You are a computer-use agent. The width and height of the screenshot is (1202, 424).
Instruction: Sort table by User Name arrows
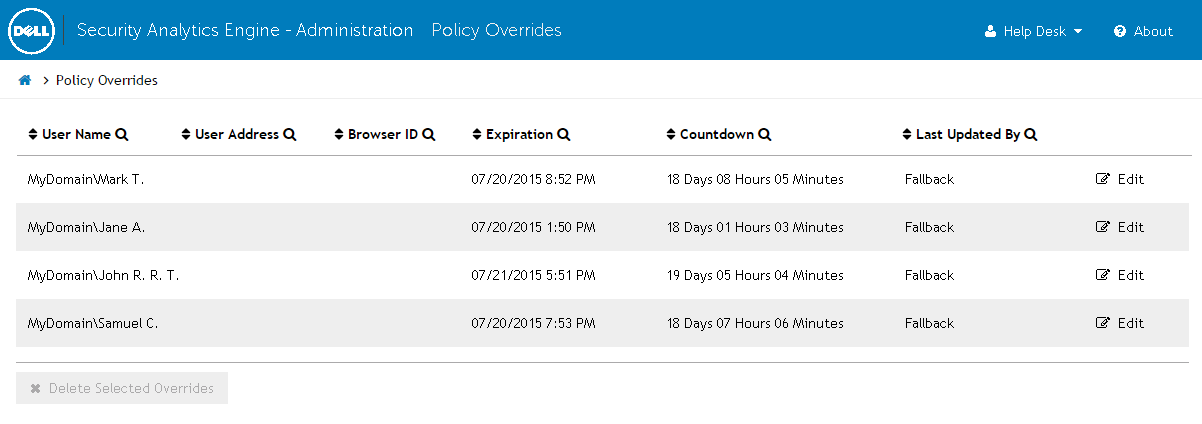pyautogui.click(x=33, y=134)
